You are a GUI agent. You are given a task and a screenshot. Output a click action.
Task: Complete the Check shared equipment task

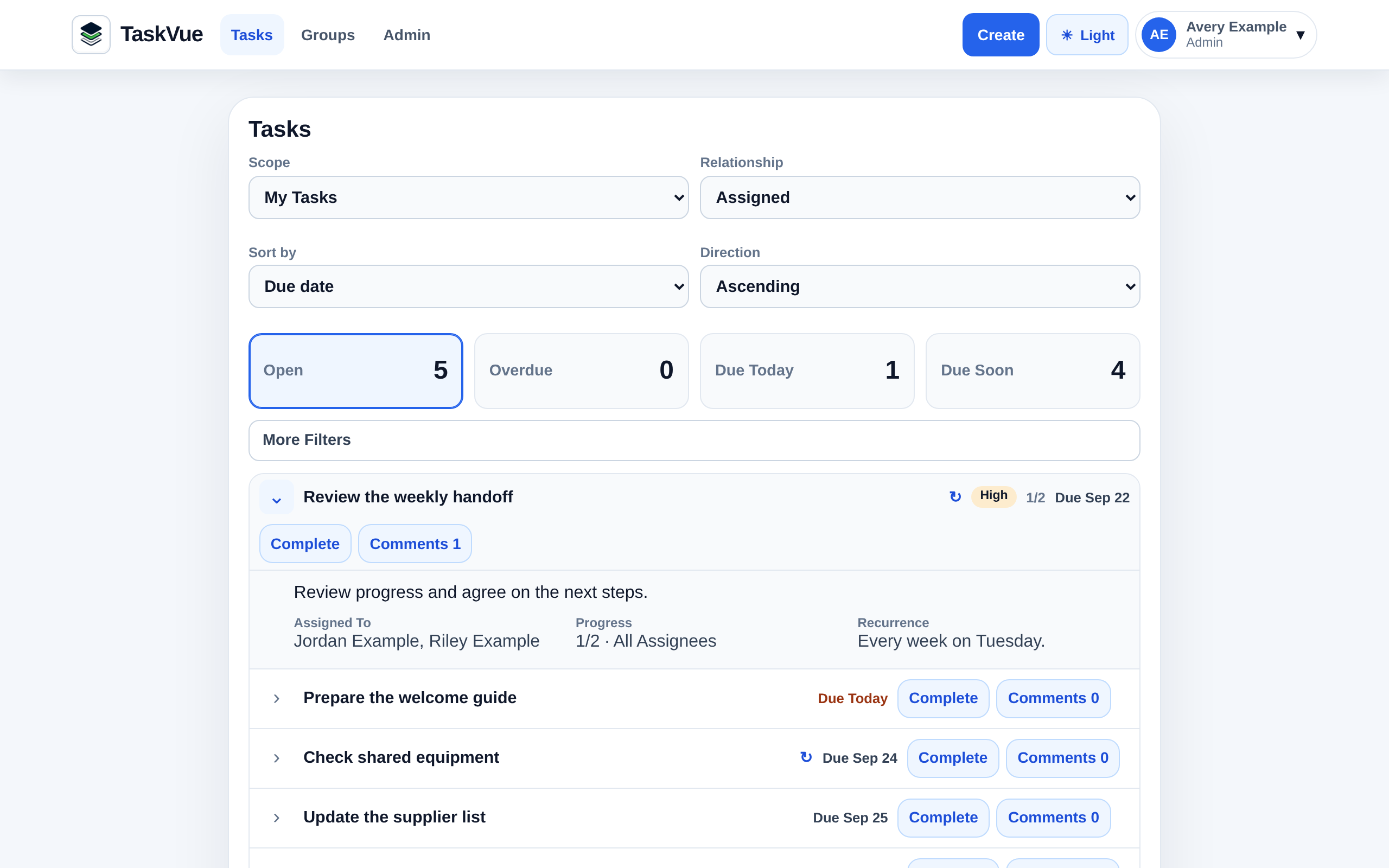pos(953,758)
